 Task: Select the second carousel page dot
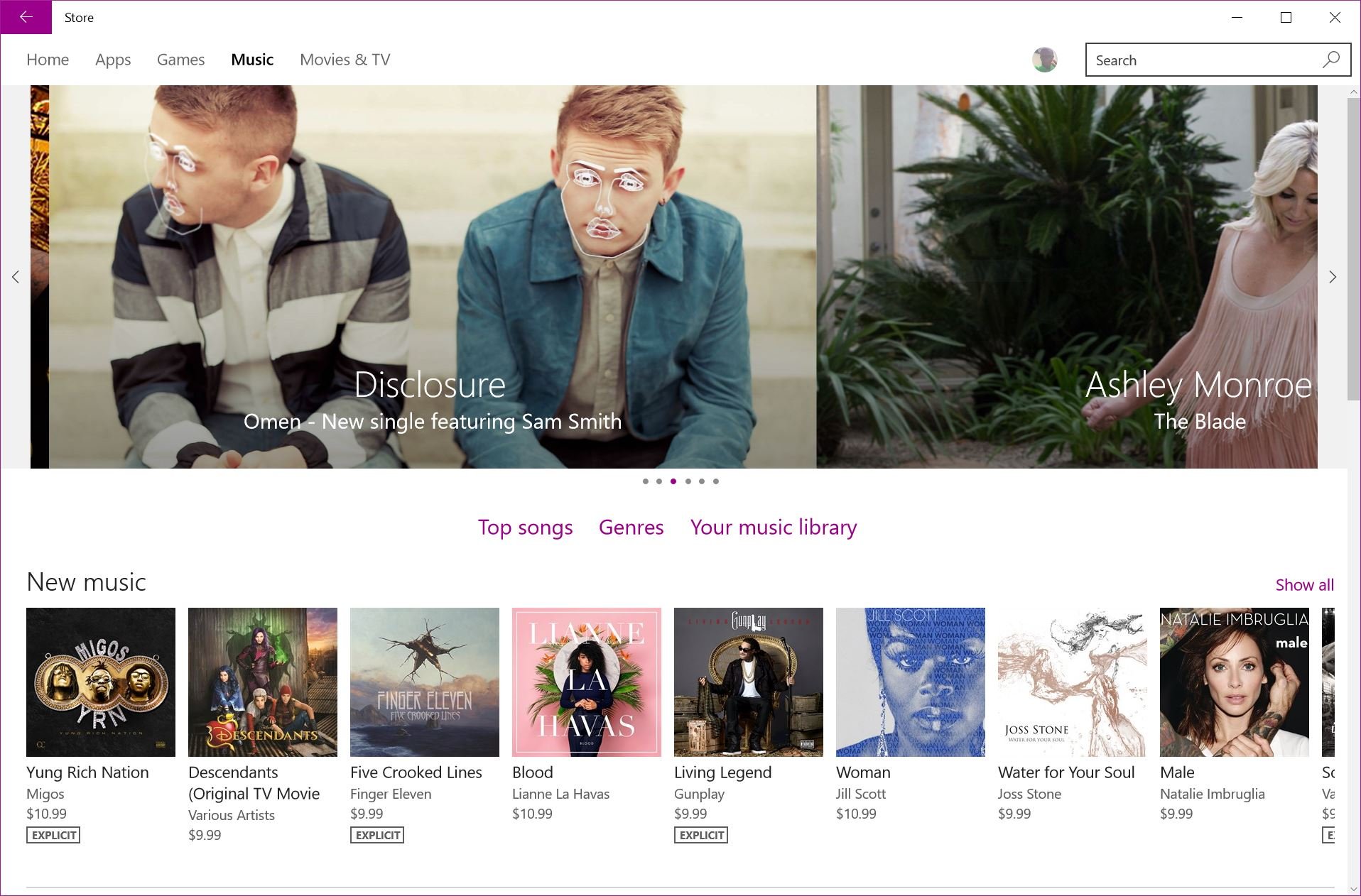[x=659, y=481]
